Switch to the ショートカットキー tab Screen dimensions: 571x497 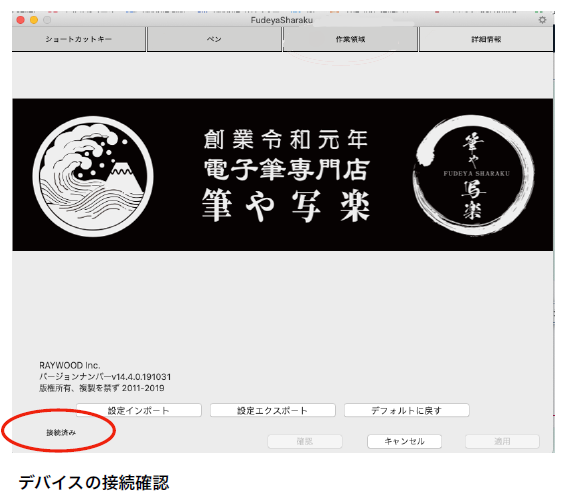click(x=79, y=39)
